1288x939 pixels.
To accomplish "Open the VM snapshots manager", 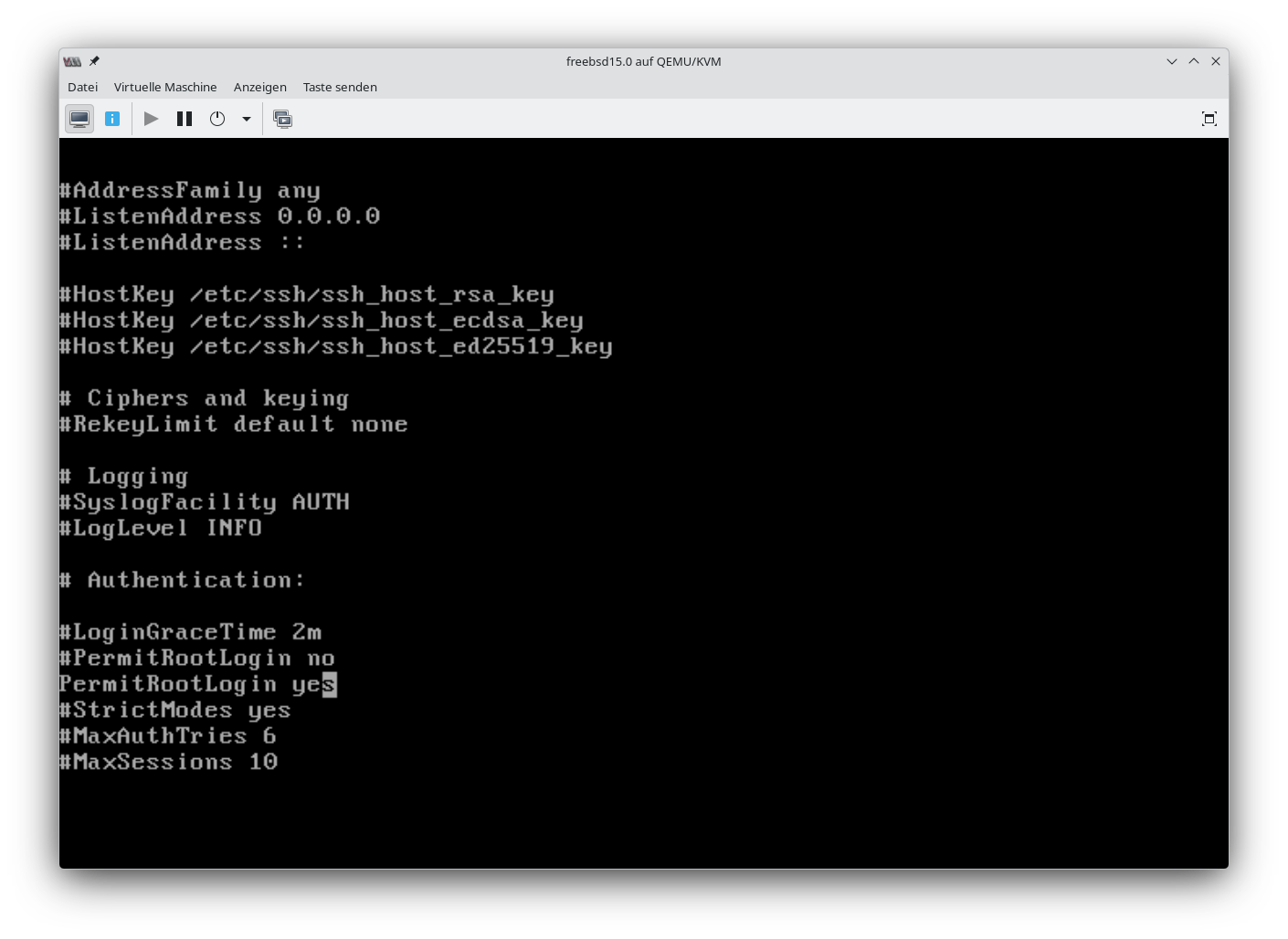I will click(x=283, y=119).
